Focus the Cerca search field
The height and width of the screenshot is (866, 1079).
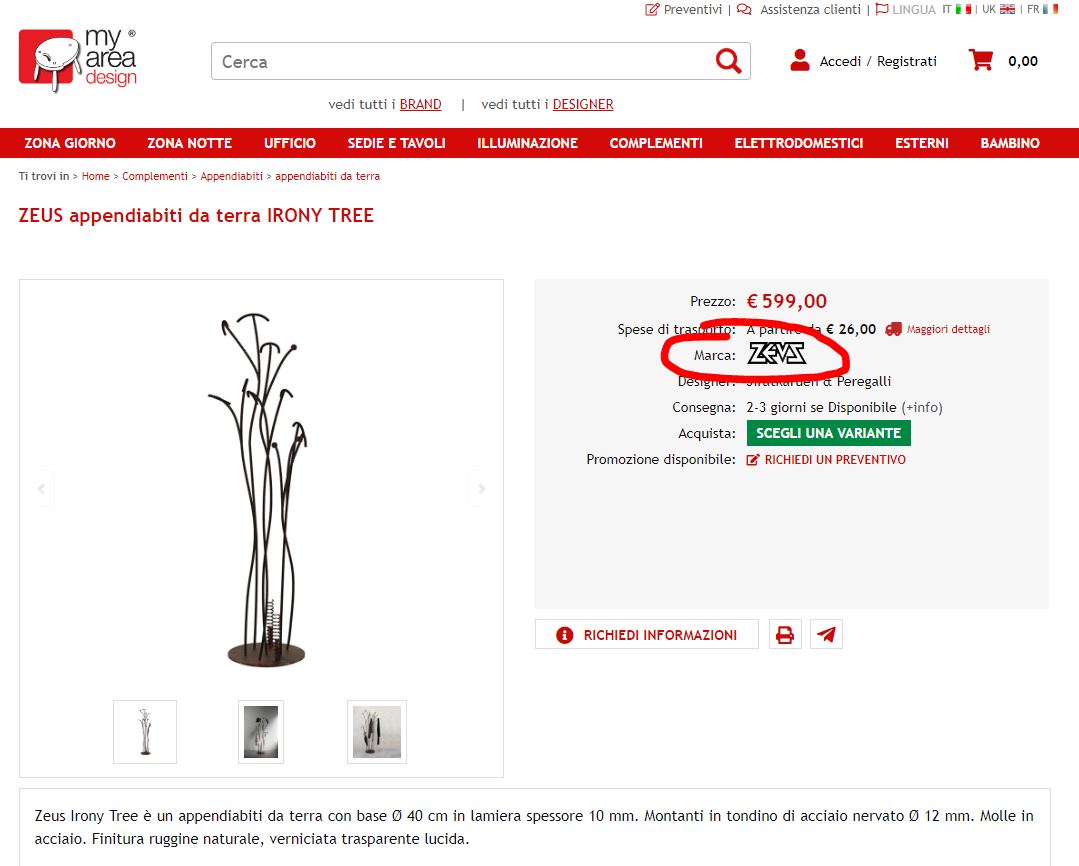[461, 61]
